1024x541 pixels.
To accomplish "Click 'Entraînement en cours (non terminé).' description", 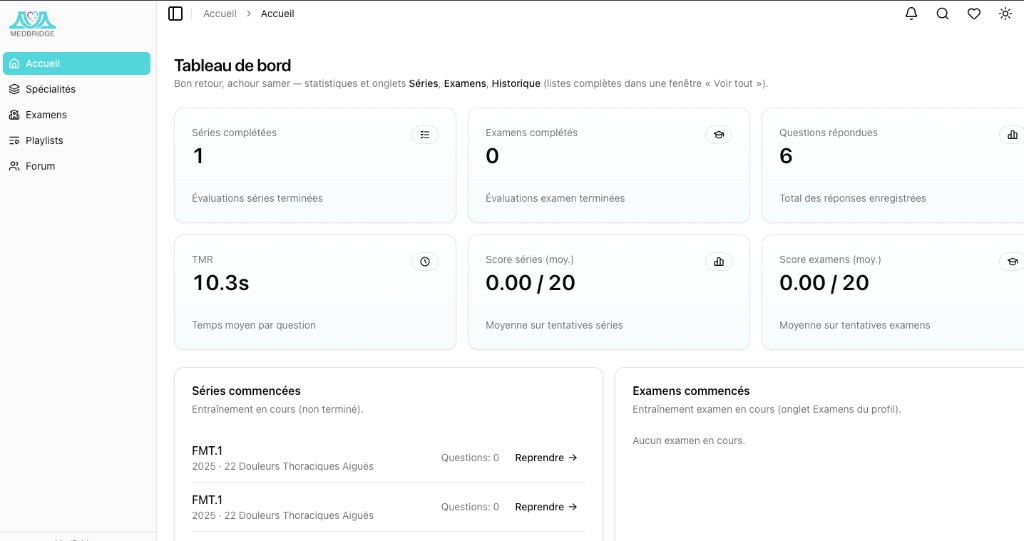I will (278, 409).
